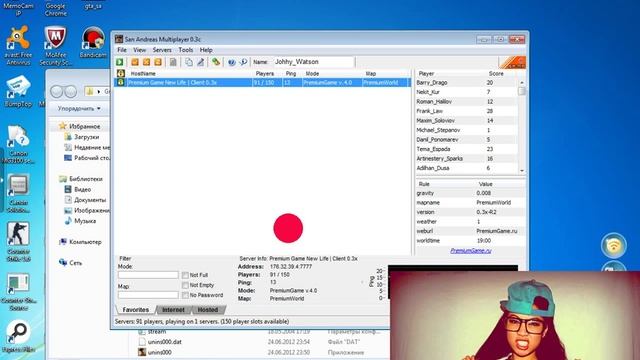Click Explorer address bar folder arrow
Screen dimensions: 640x360
coord(98,91)
